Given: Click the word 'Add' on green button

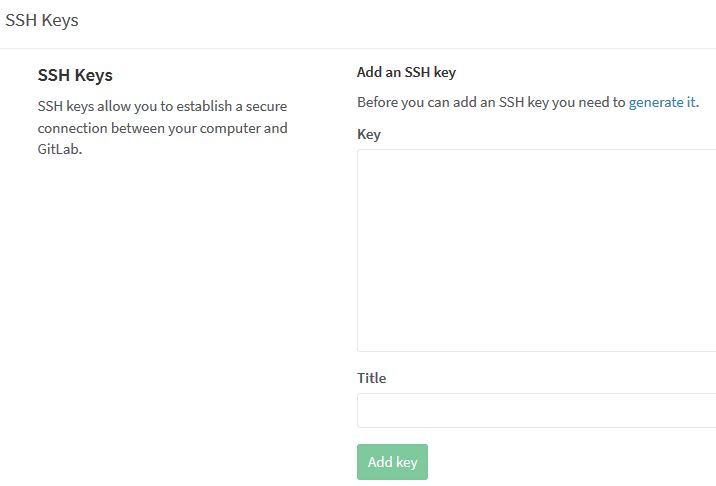Looking at the screenshot, I should click(x=380, y=462).
